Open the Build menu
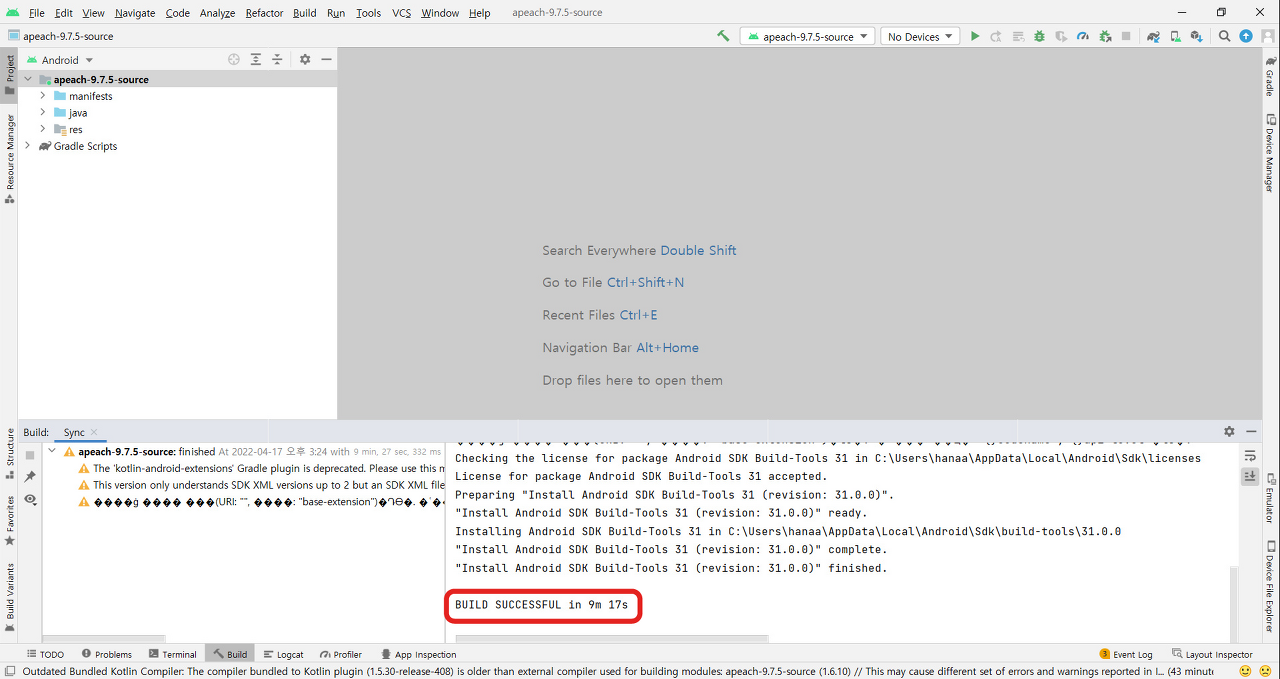The width and height of the screenshot is (1280, 679). (305, 13)
